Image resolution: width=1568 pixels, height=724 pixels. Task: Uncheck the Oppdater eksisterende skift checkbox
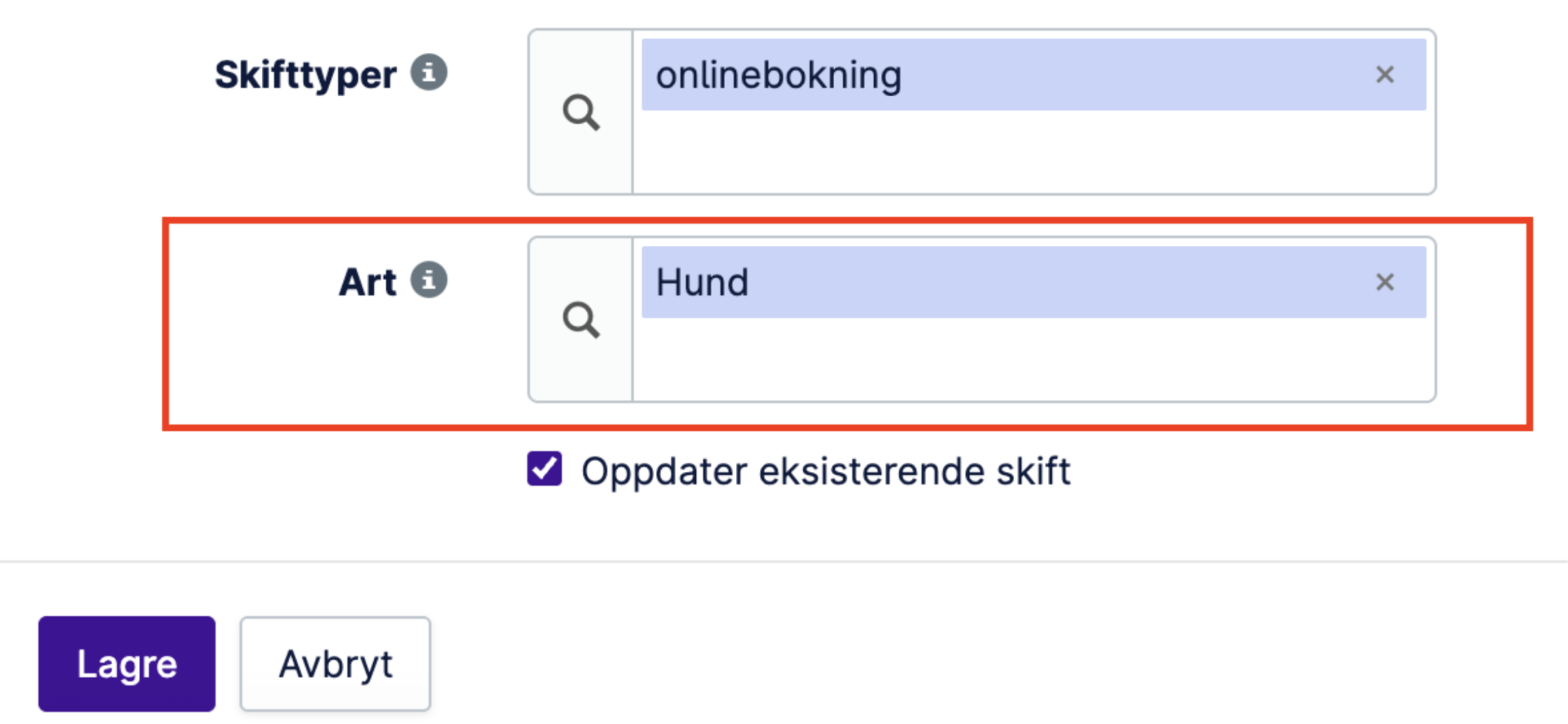pos(544,469)
